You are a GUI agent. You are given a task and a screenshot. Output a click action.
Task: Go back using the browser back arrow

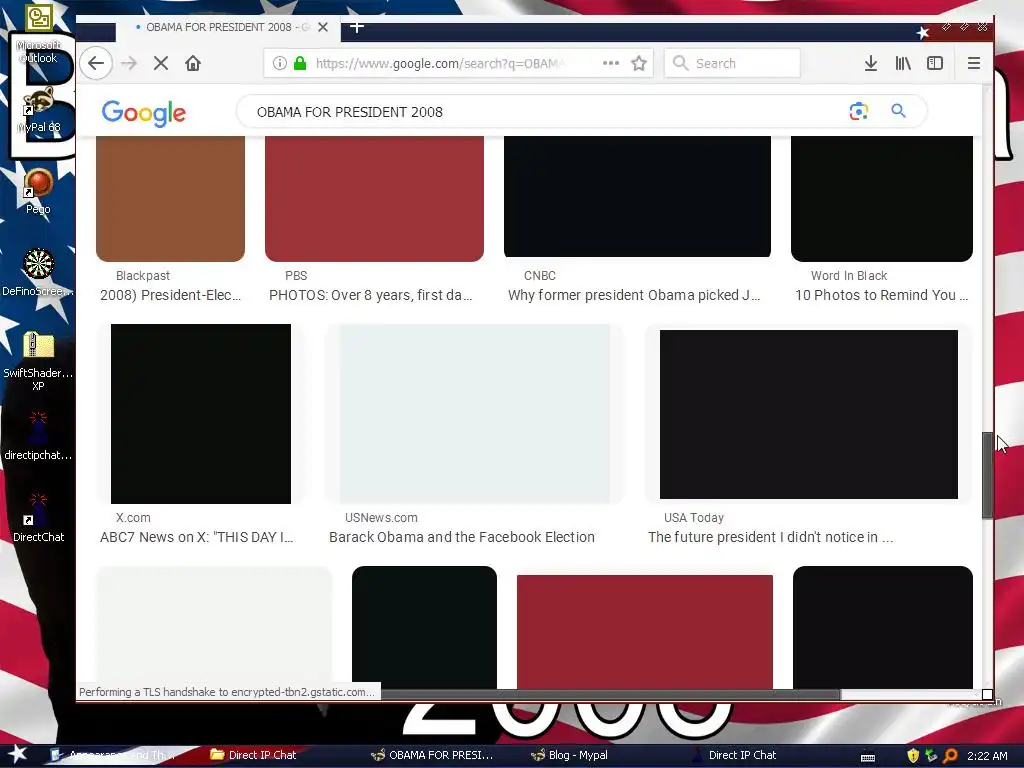click(96, 63)
